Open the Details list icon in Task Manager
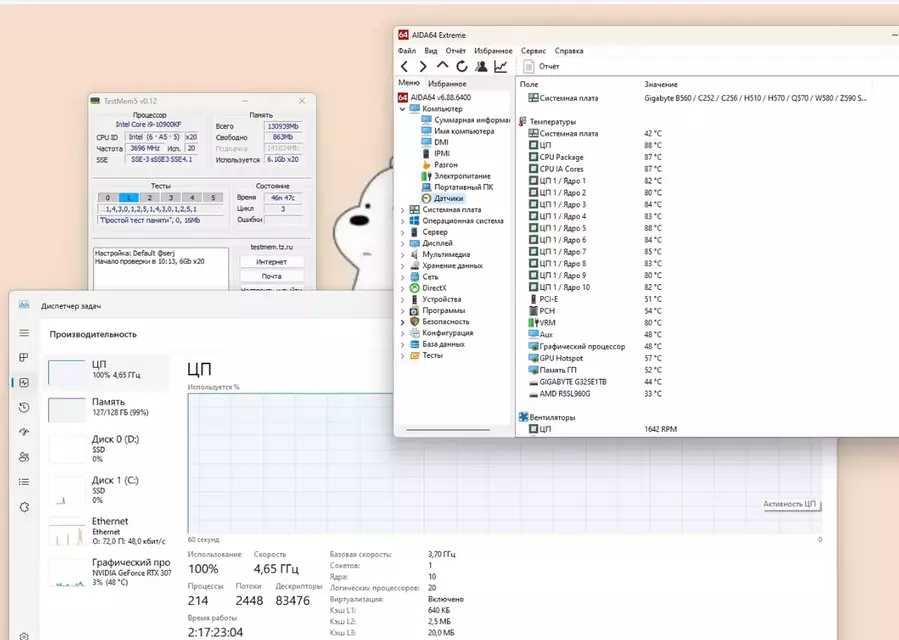The width and height of the screenshot is (899, 640). click(24, 482)
